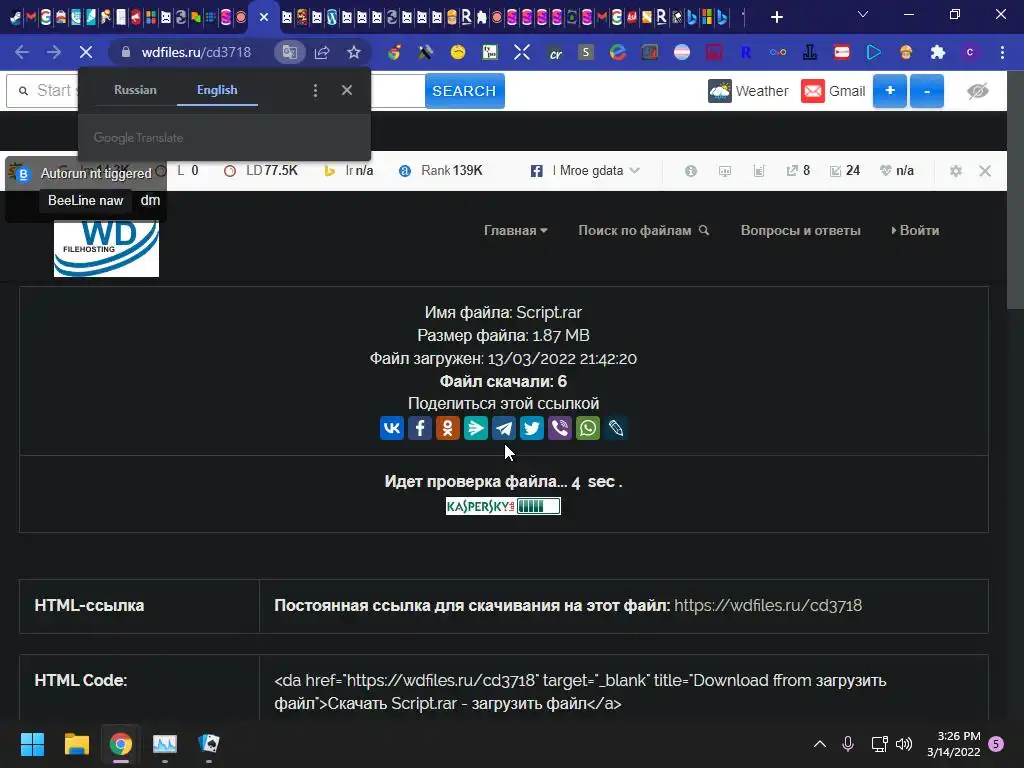Click external links count 8 icon

(x=798, y=171)
